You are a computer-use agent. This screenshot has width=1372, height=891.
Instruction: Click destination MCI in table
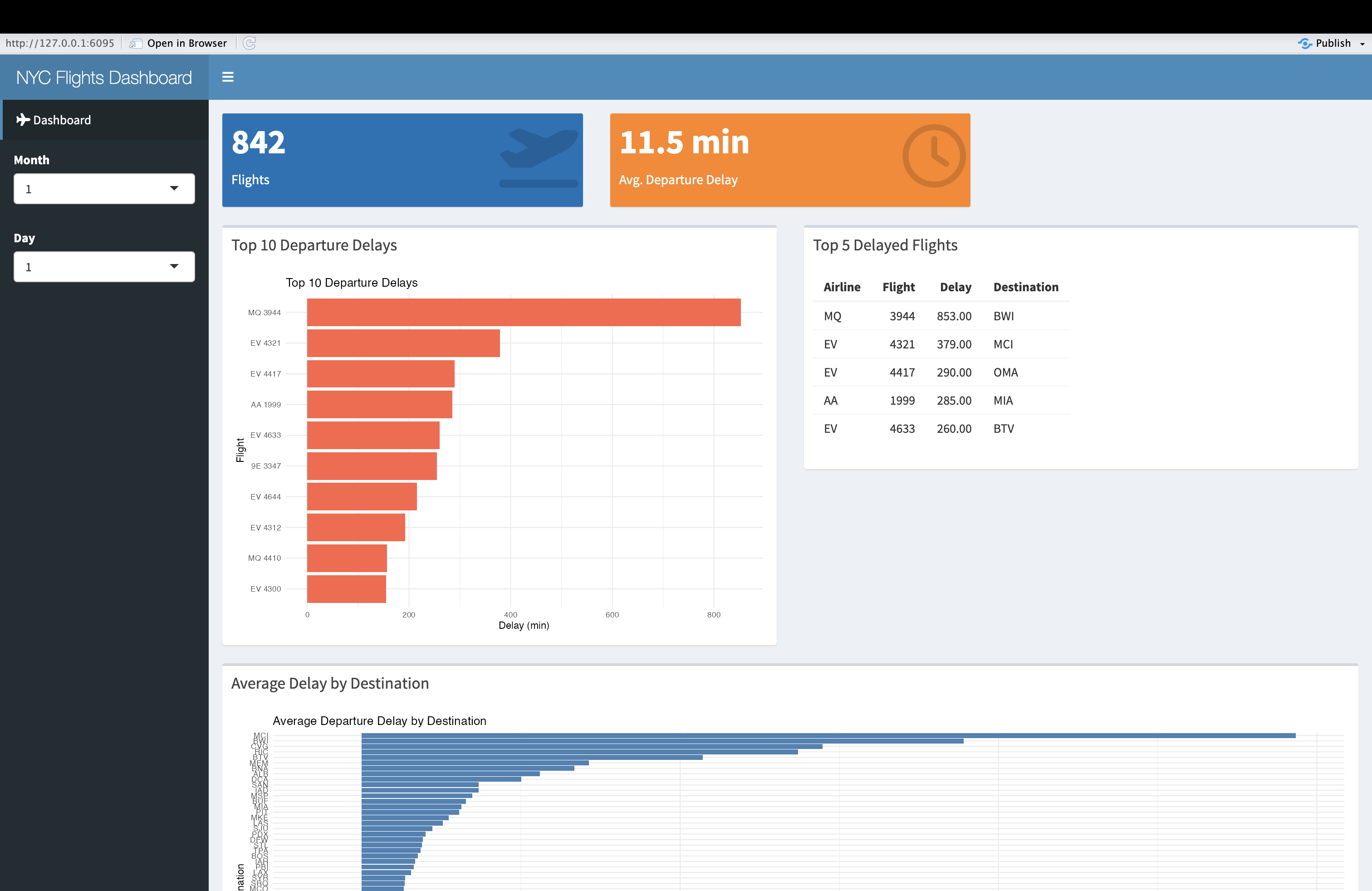coord(1003,344)
